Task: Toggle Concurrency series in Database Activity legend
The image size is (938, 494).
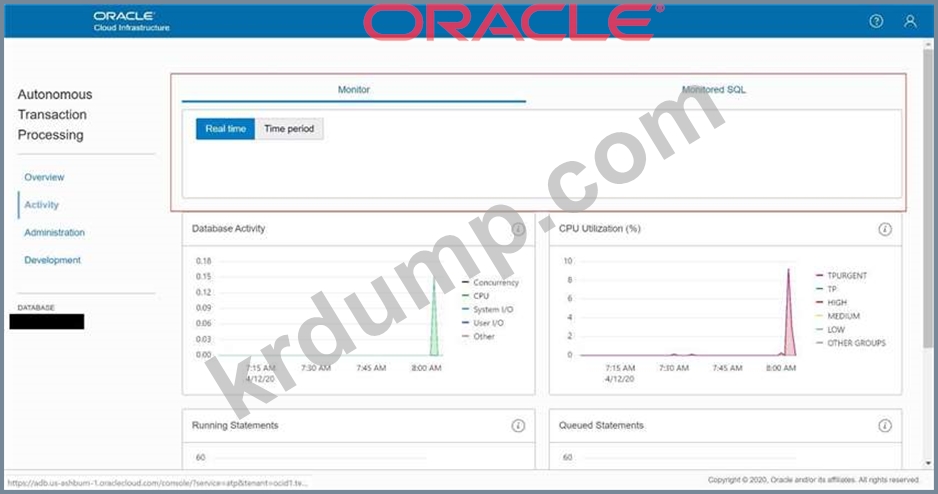Action: (x=491, y=282)
